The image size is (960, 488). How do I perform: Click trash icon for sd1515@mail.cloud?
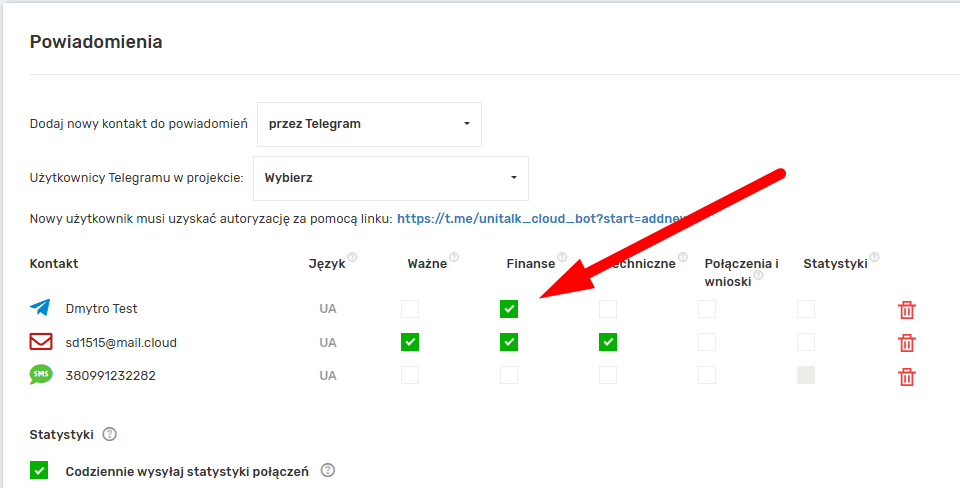(906, 343)
